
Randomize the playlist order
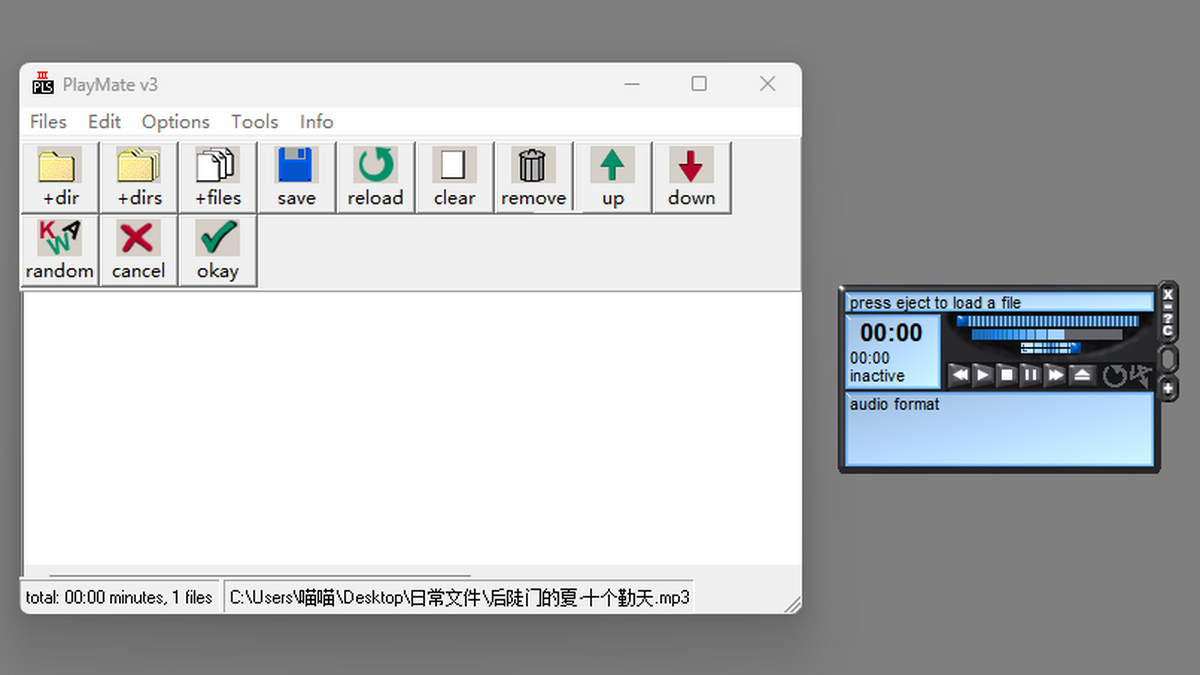pos(60,250)
